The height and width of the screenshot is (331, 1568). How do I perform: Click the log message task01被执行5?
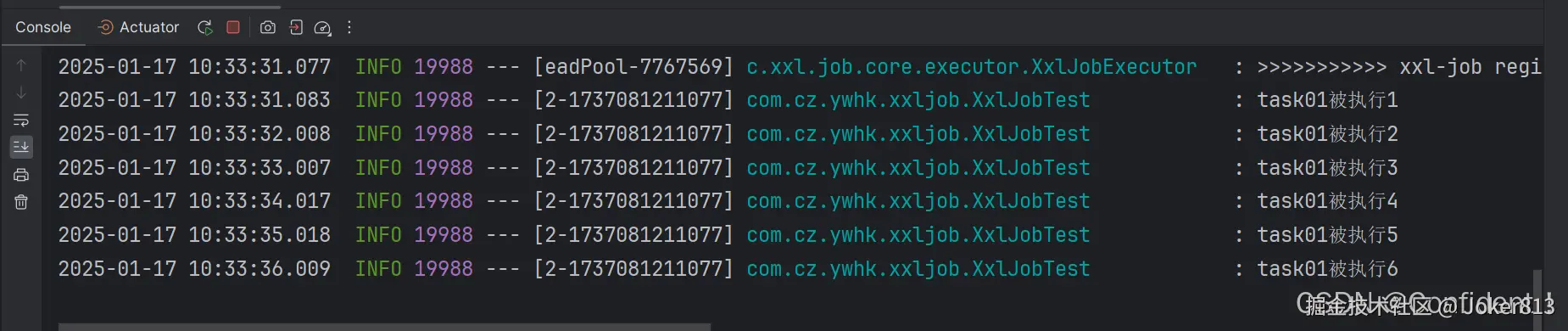click(x=1327, y=235)
